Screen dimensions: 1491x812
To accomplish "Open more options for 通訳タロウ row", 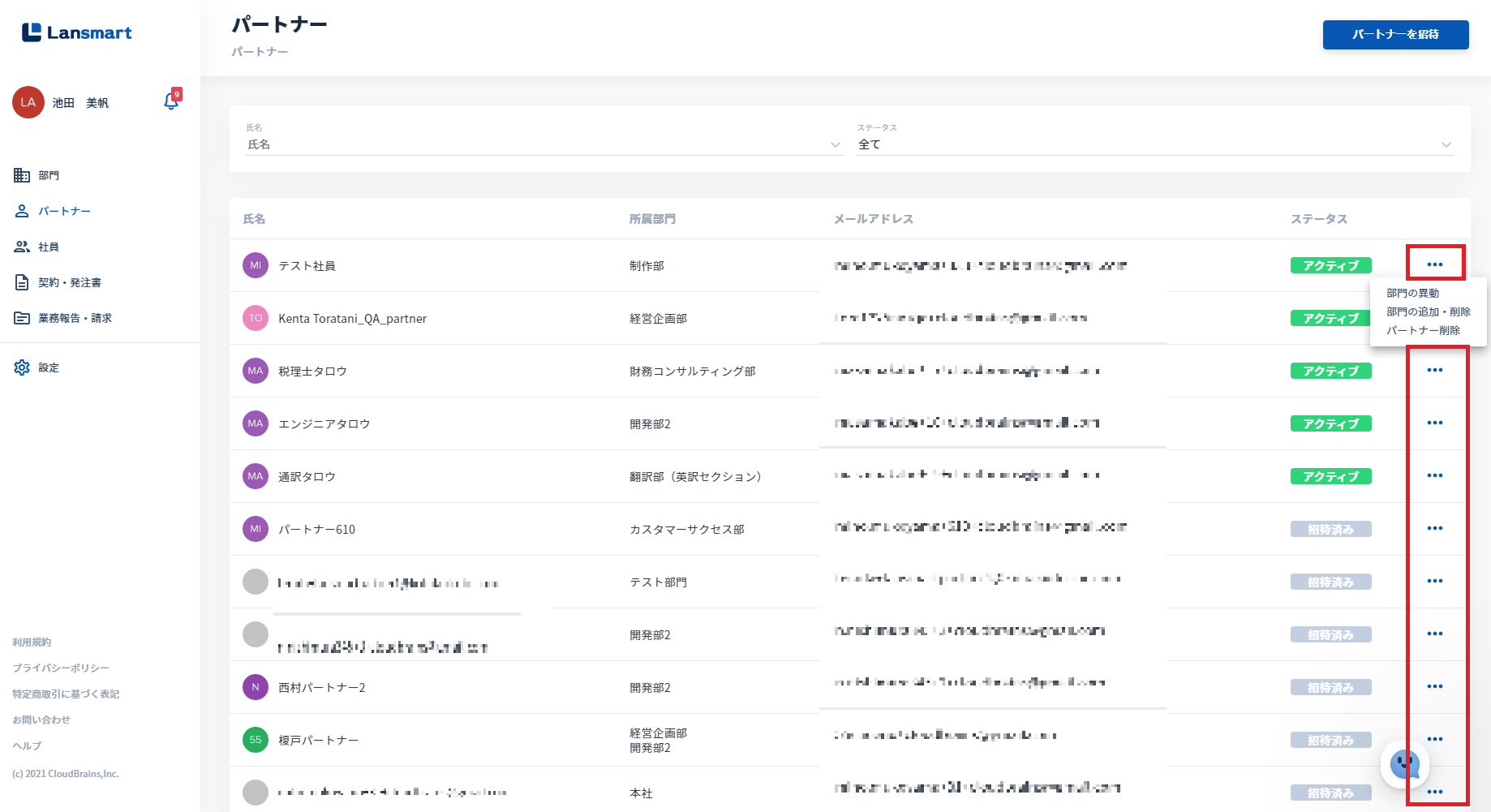I will [1435, 475].
